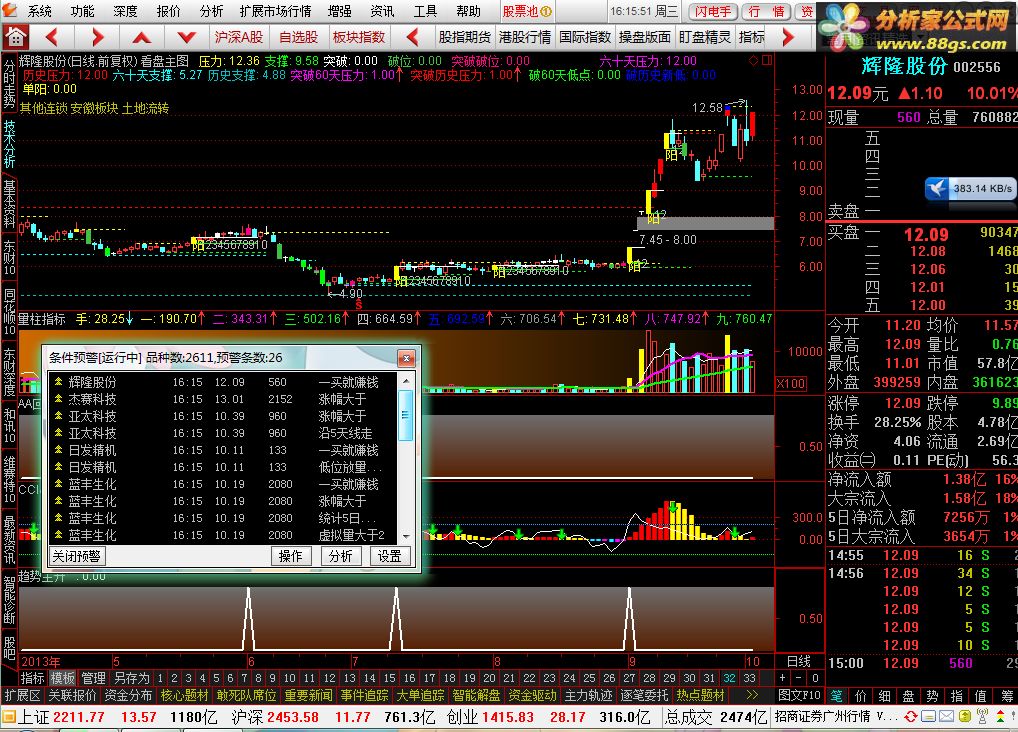
Task: Open the 分析 menu
Action: 211,11
